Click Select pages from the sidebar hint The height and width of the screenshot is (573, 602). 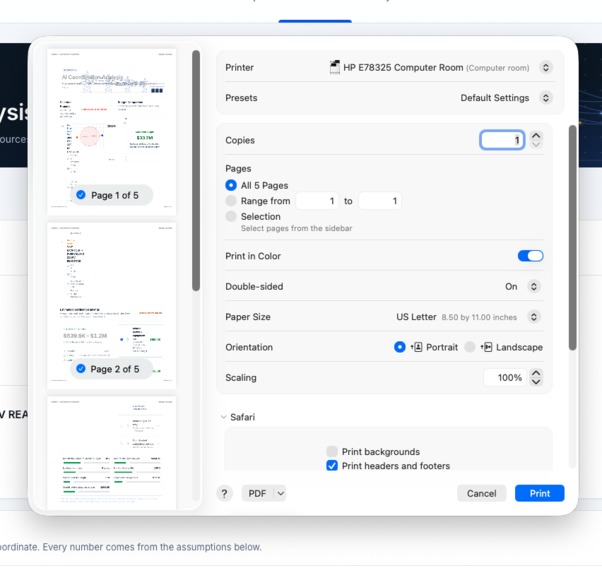tap(296, 228)
